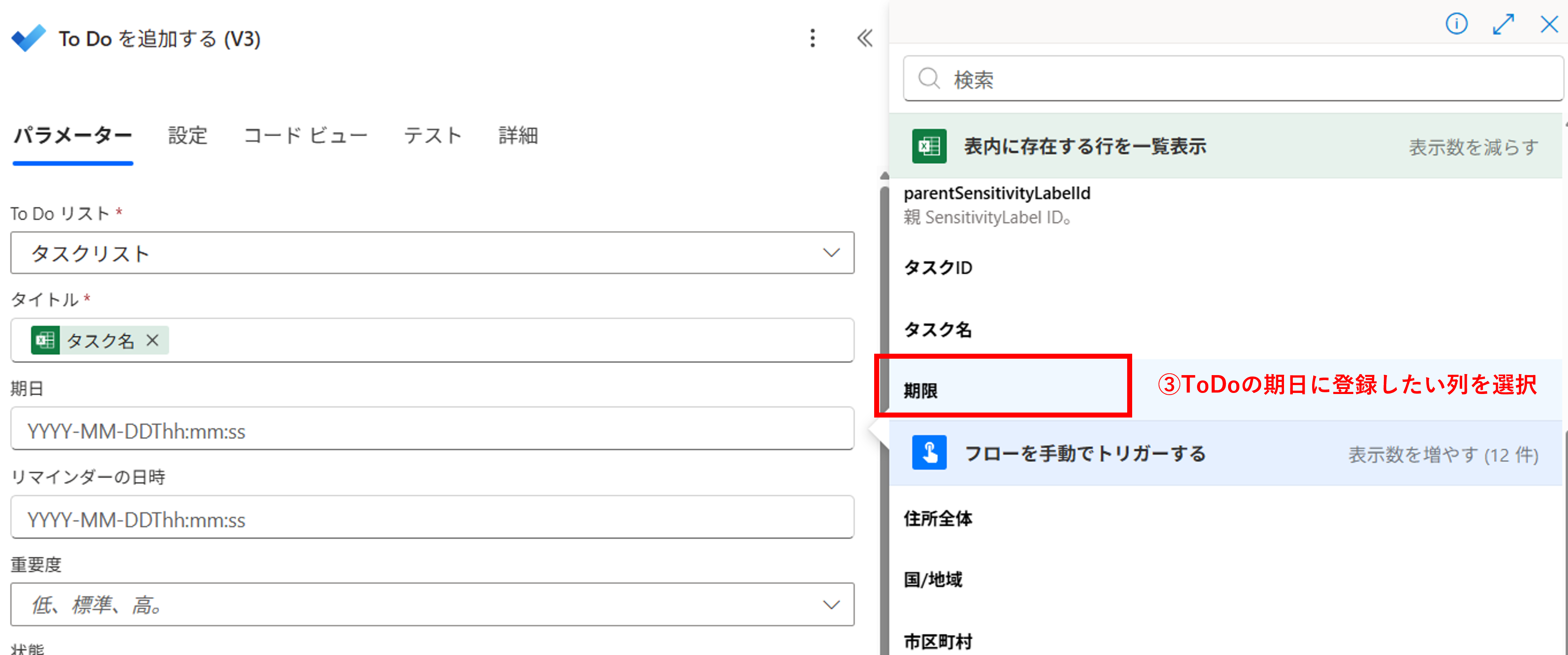Click the chevron arrow of To Do リスト dropdown
This screenshot has width=1568, height=655.
tap(831, 253)
